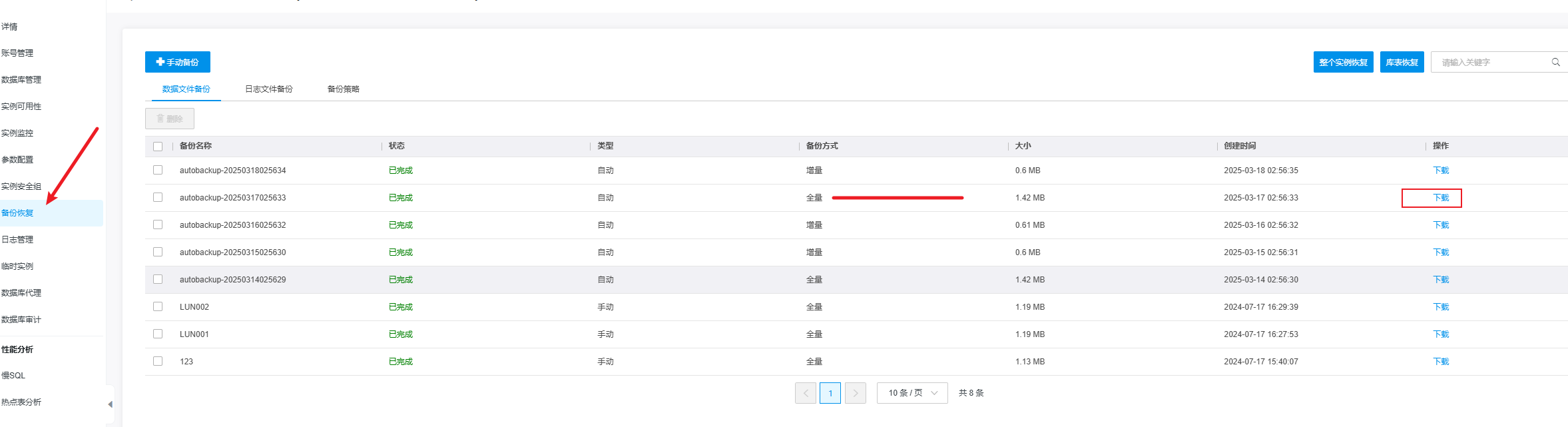The height and width of the screenshot is (427, 1568).
Task: Click the 库表恢复 button
Action: 1402,62
